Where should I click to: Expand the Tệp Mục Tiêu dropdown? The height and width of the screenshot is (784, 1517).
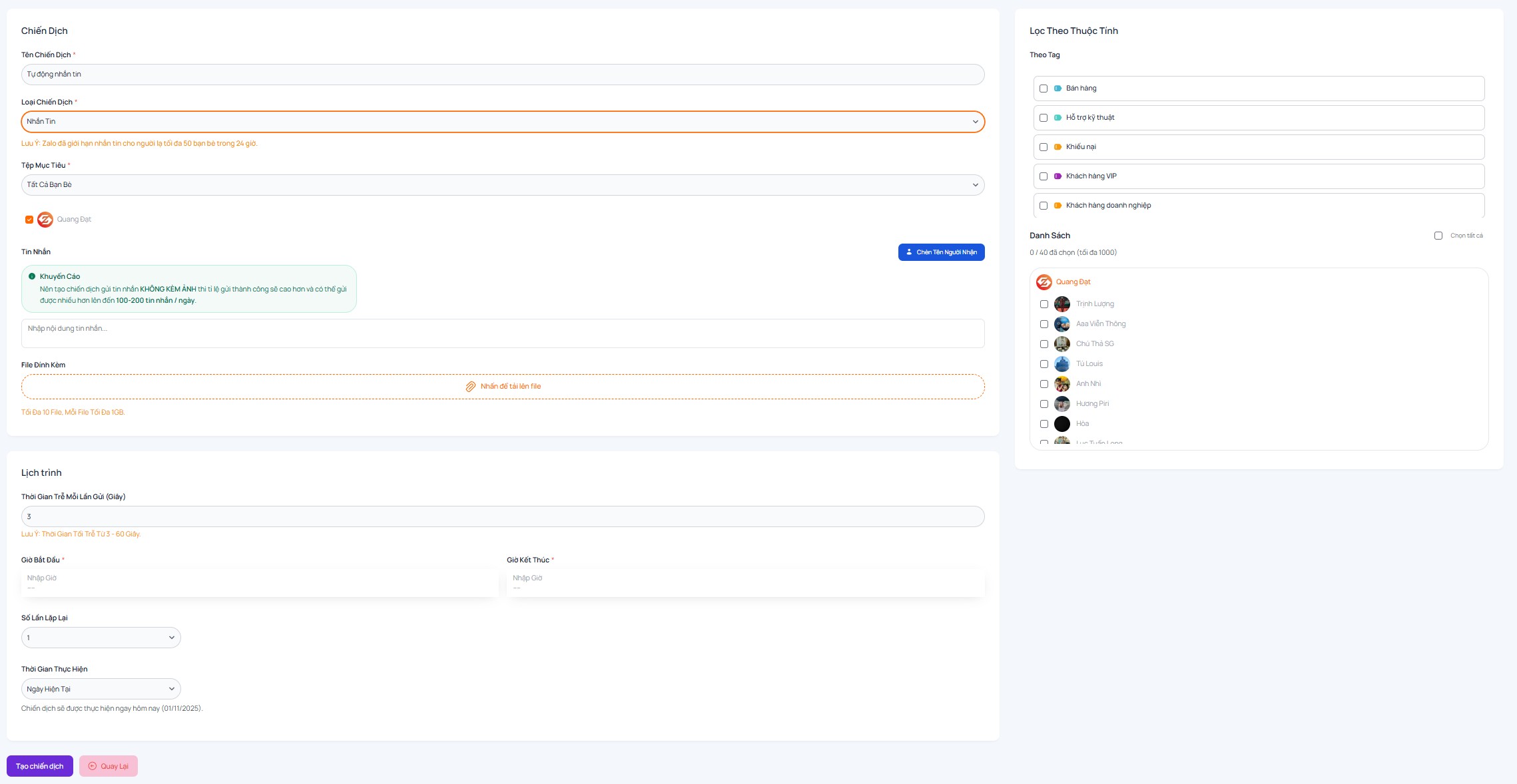pyautogui.click(x=502, y=185)
